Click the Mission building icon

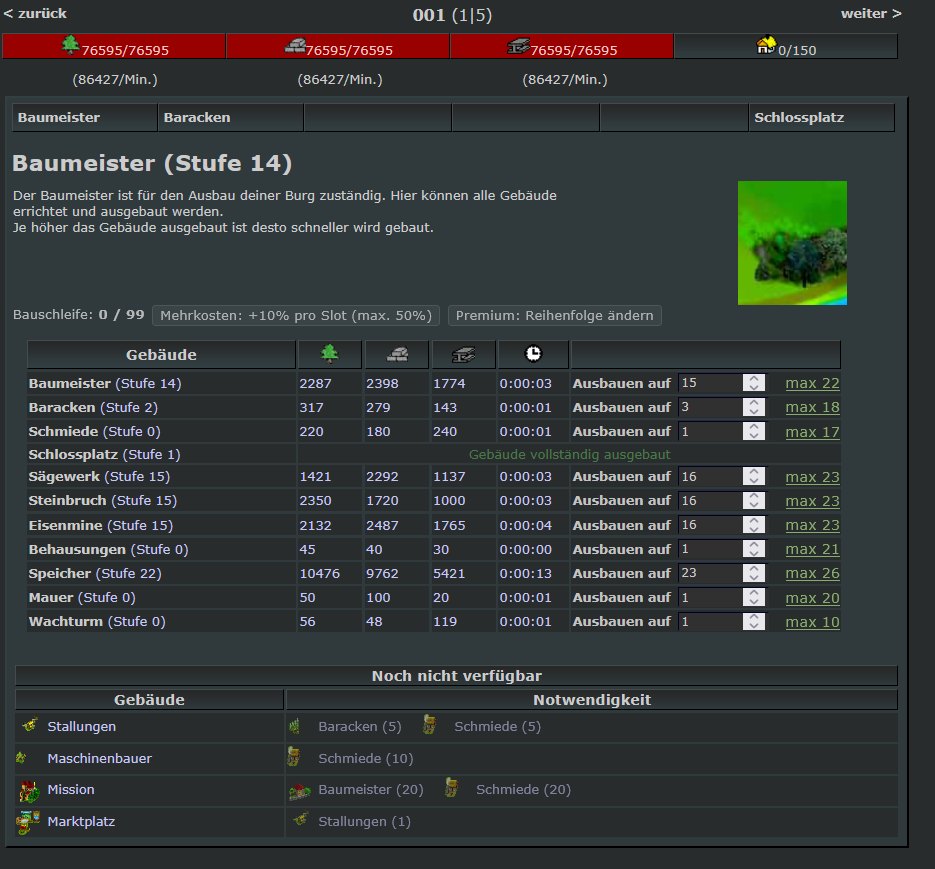point(28,791)
